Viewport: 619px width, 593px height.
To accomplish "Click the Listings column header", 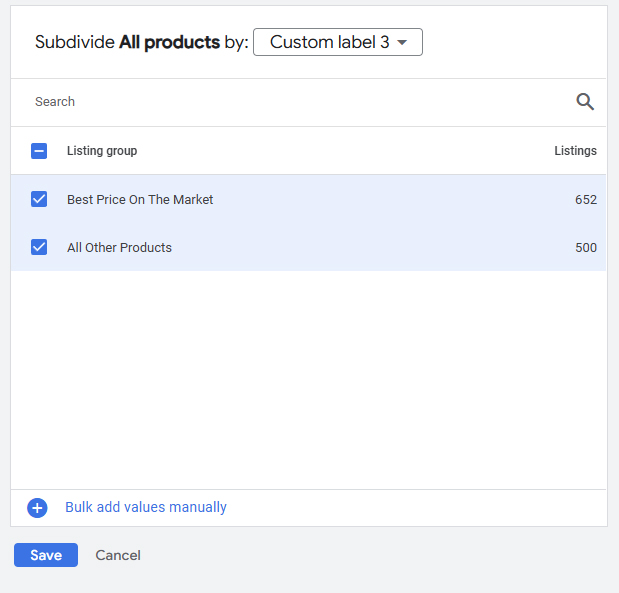I will pyautogui.click(x=576, y=151).
